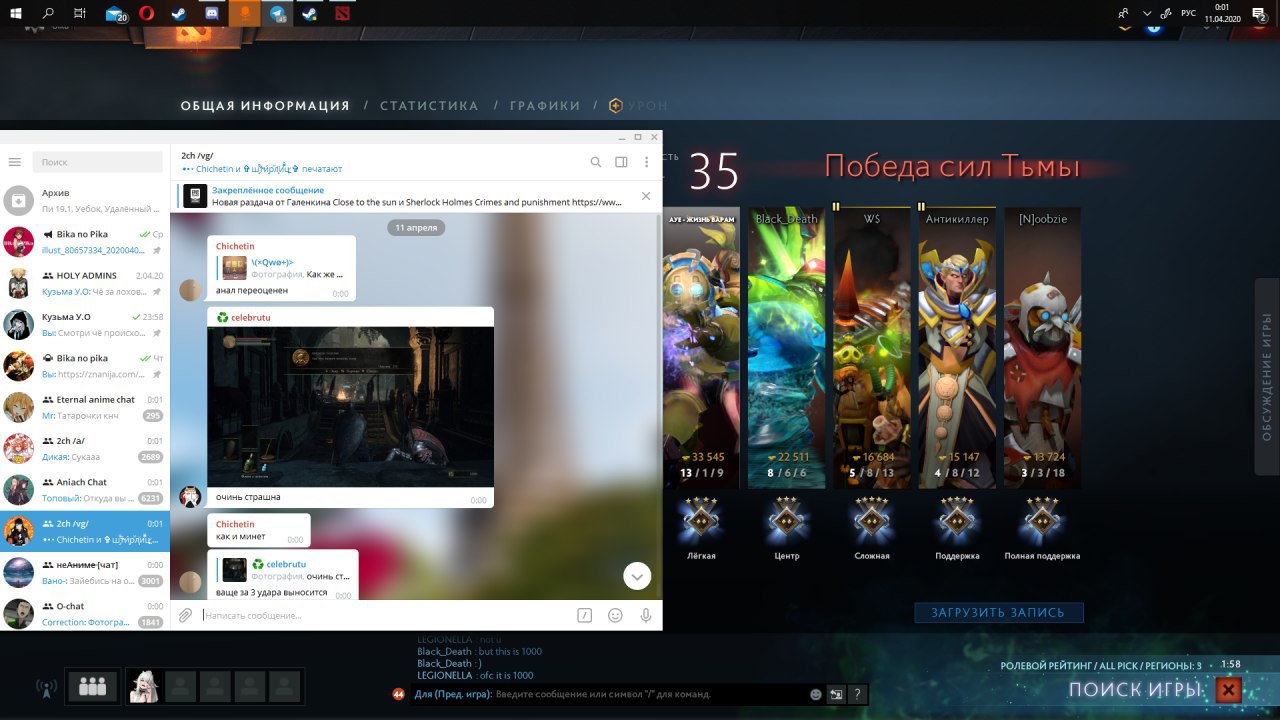The width and height of the screenshot is (1280, 720).
Task: Toggle Dota voice broadcast icon
Action: coord(45,688)
